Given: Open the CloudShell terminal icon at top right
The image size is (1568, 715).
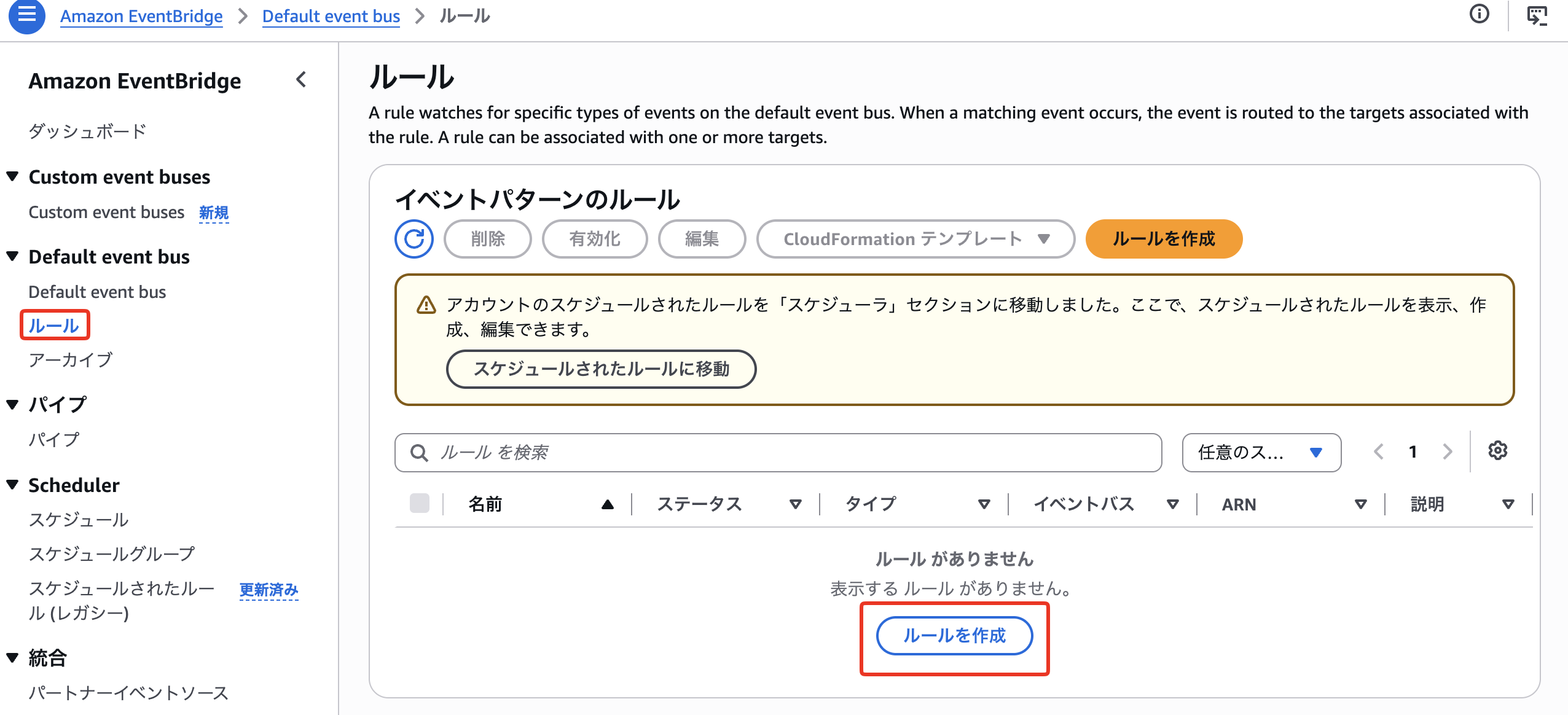Looking at the screenshot, I should 1537,15.
